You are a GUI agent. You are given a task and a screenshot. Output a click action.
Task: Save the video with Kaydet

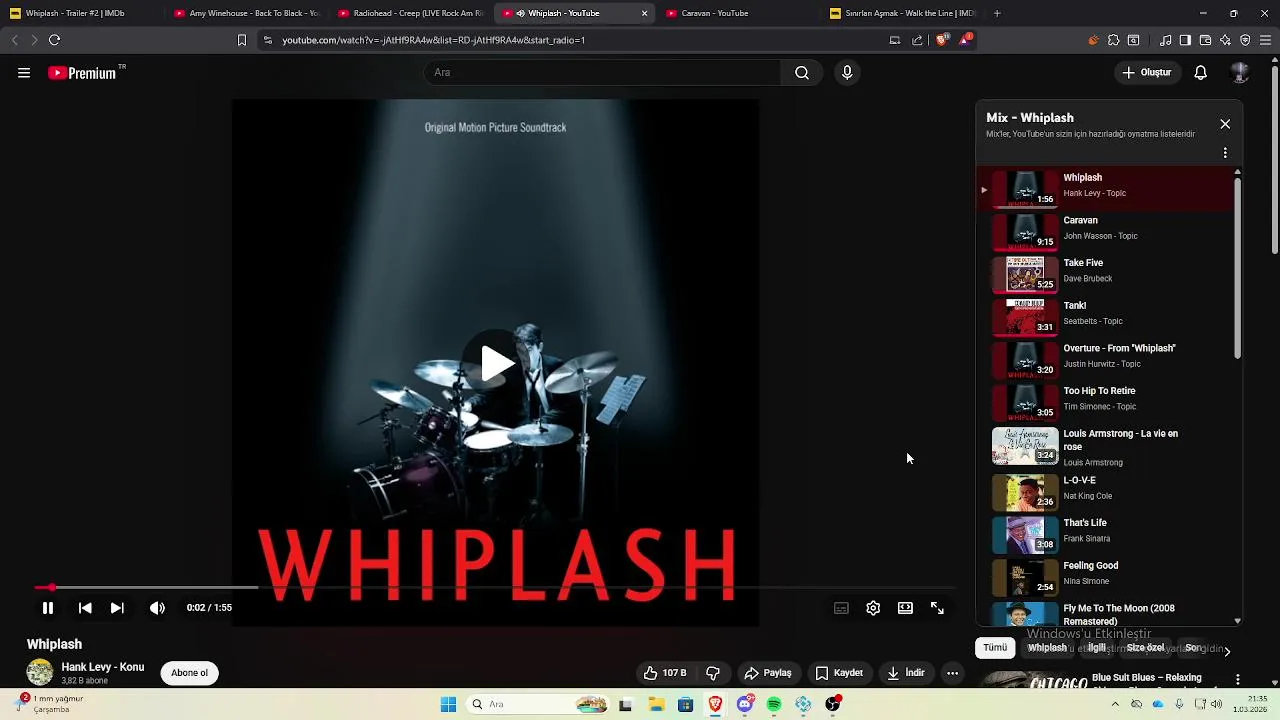pyautogui.click(x=839, y=673)
